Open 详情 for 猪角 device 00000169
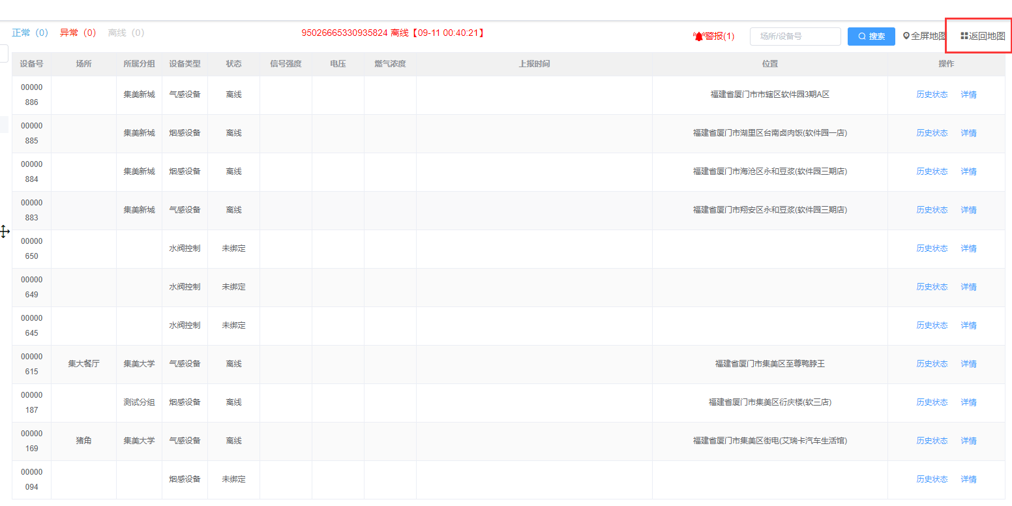The height and width of the screenshot is (506, 1012). 968,441
